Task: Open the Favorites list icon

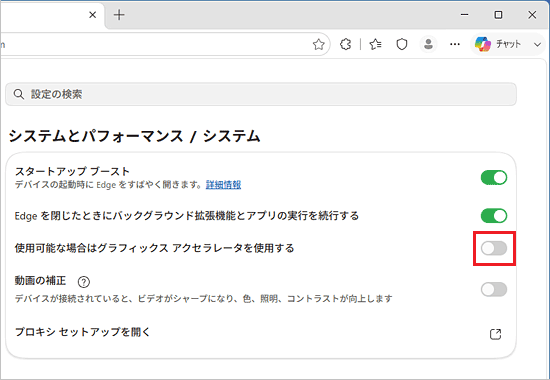Action: (375, 44)
